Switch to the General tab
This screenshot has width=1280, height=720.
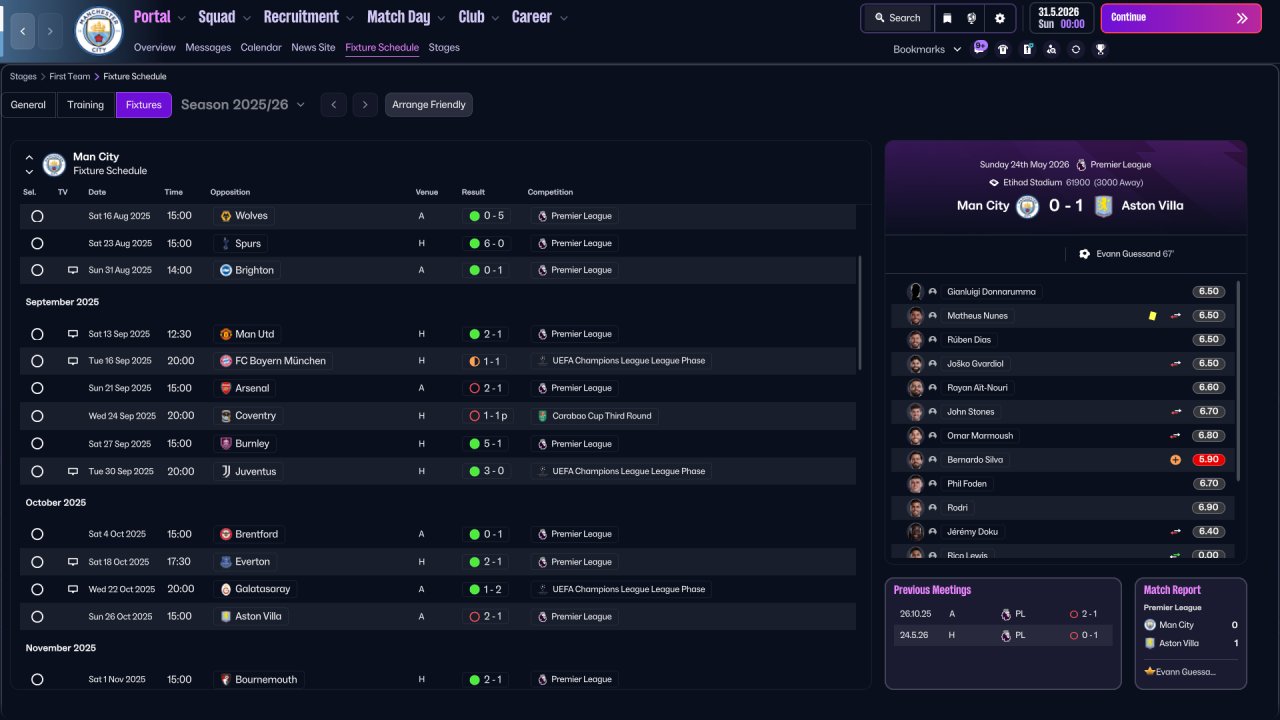click(28, 105)
